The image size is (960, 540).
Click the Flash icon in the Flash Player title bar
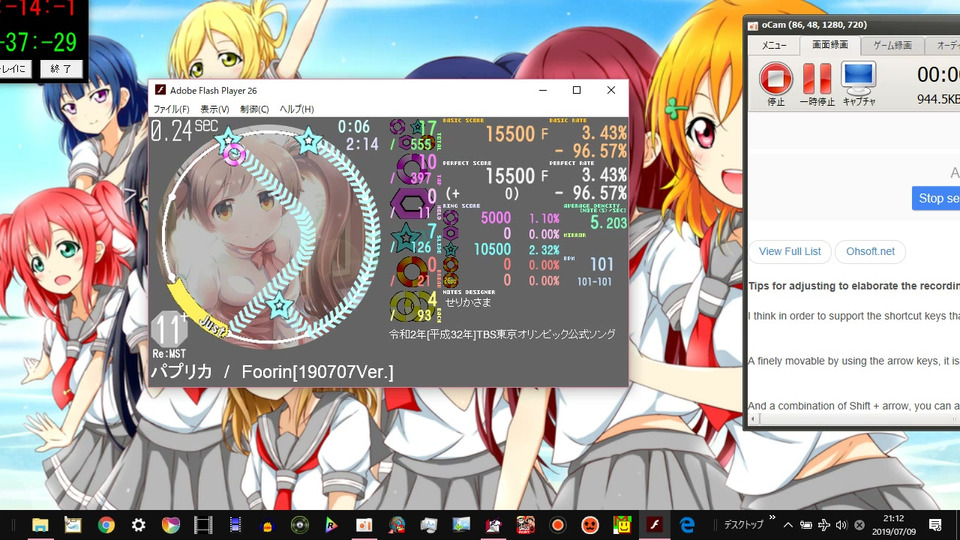160,90
